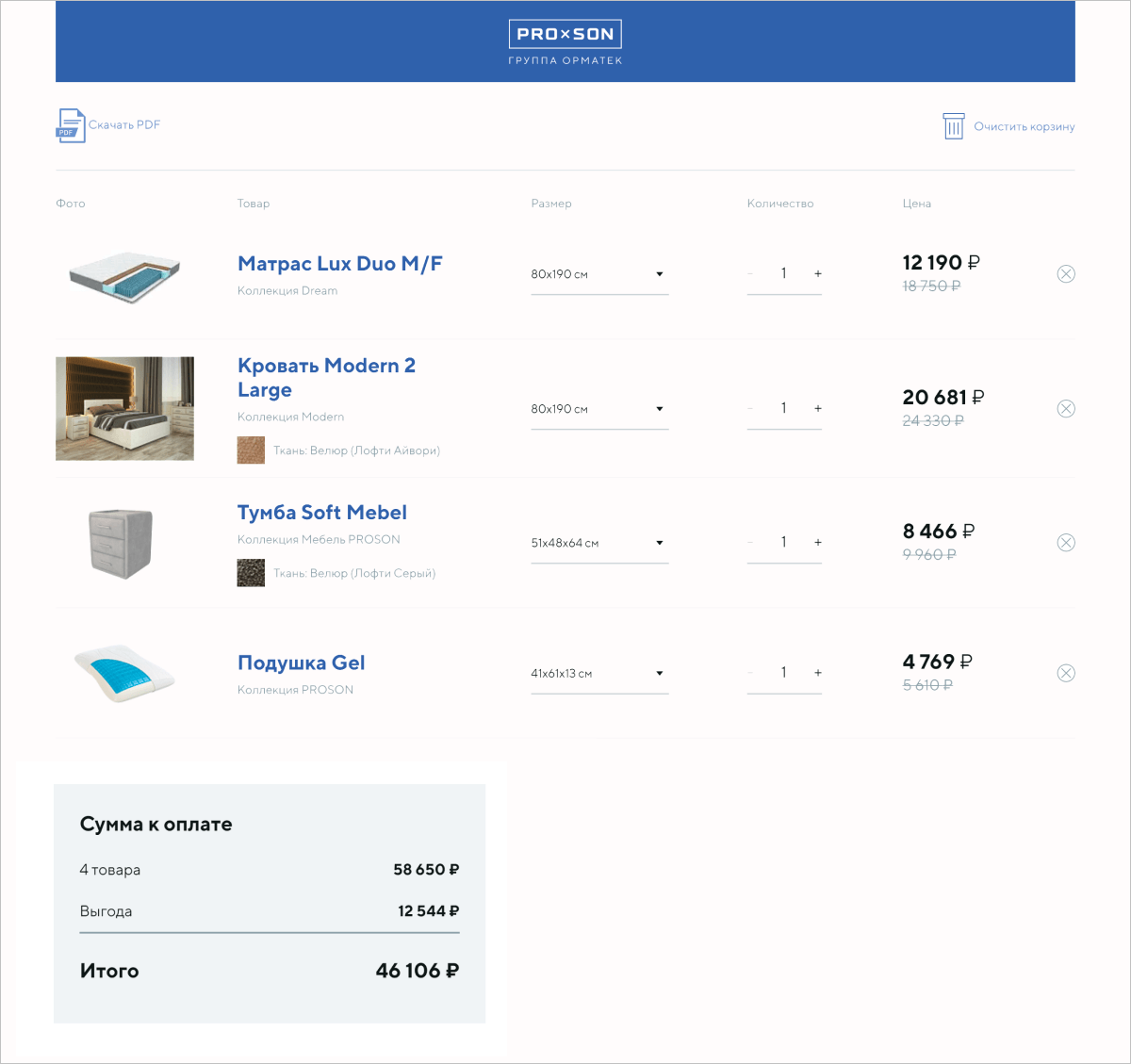Decrease quantity of Кровать Modern 2 Large
The height and width of the screenshot is (1064, 1131).
(750, 408)
